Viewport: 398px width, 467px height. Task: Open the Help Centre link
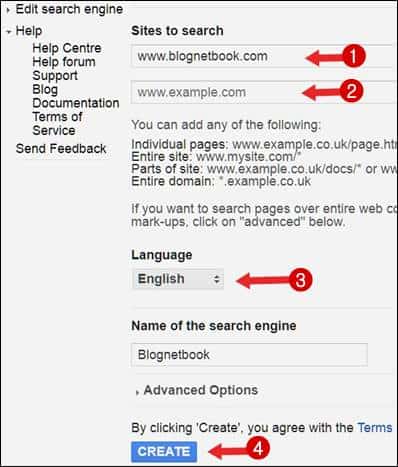coord(67,48)
